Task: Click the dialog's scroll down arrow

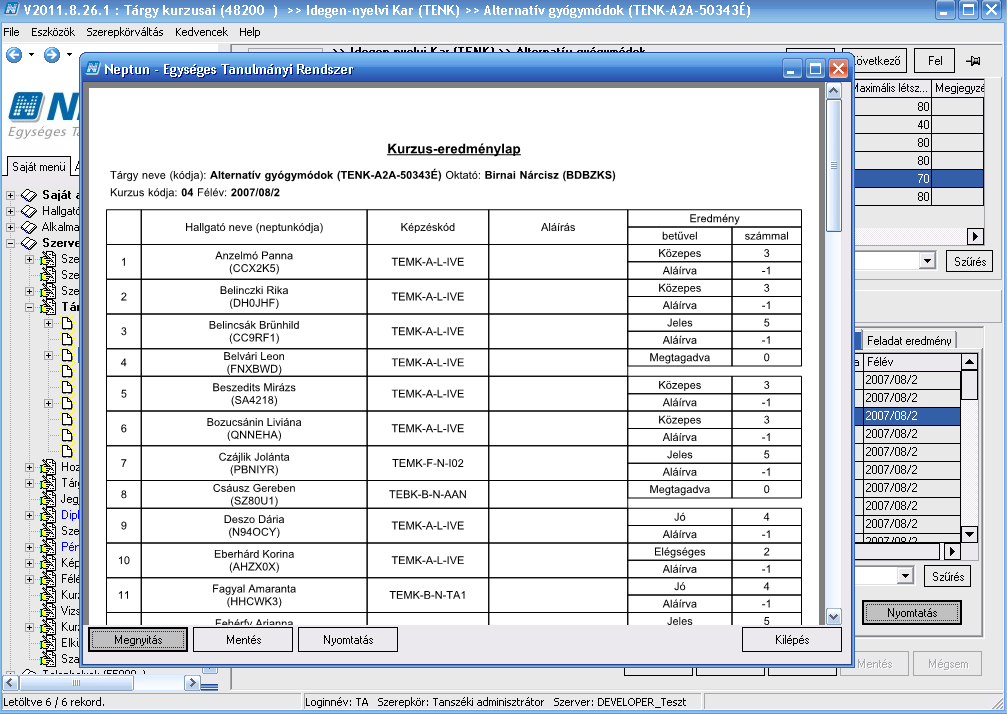Action: pos(834,617)
